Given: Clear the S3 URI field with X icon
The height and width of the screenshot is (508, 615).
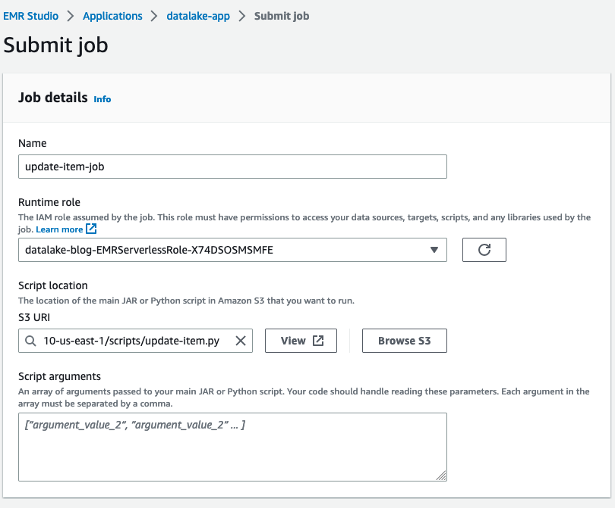Looking at the screenshot, I should [240, 341].
